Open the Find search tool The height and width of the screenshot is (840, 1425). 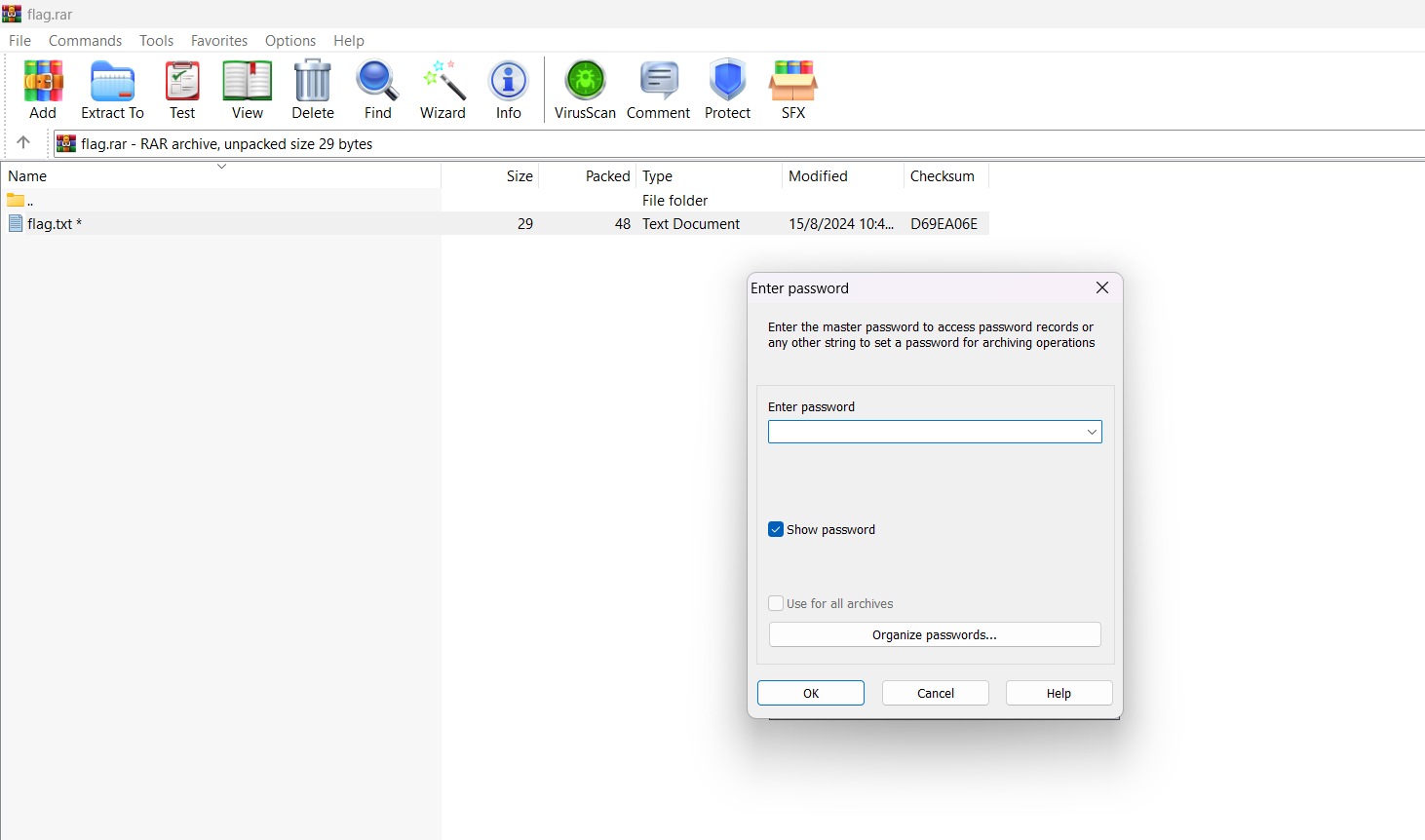[377, 82]
